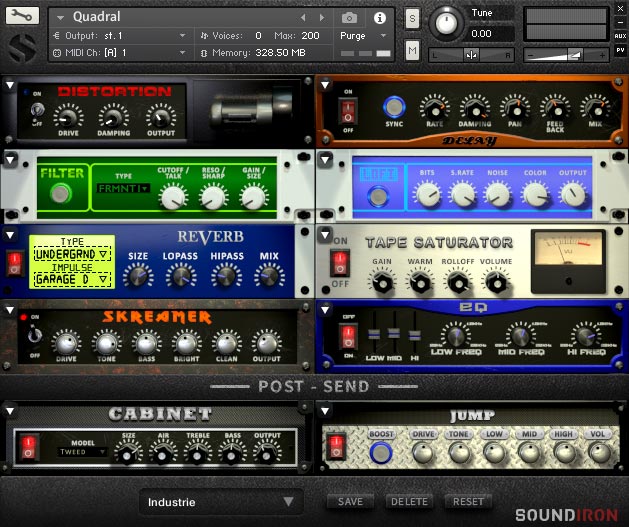Click the SAVE preset button

click(x=350, y=502)
